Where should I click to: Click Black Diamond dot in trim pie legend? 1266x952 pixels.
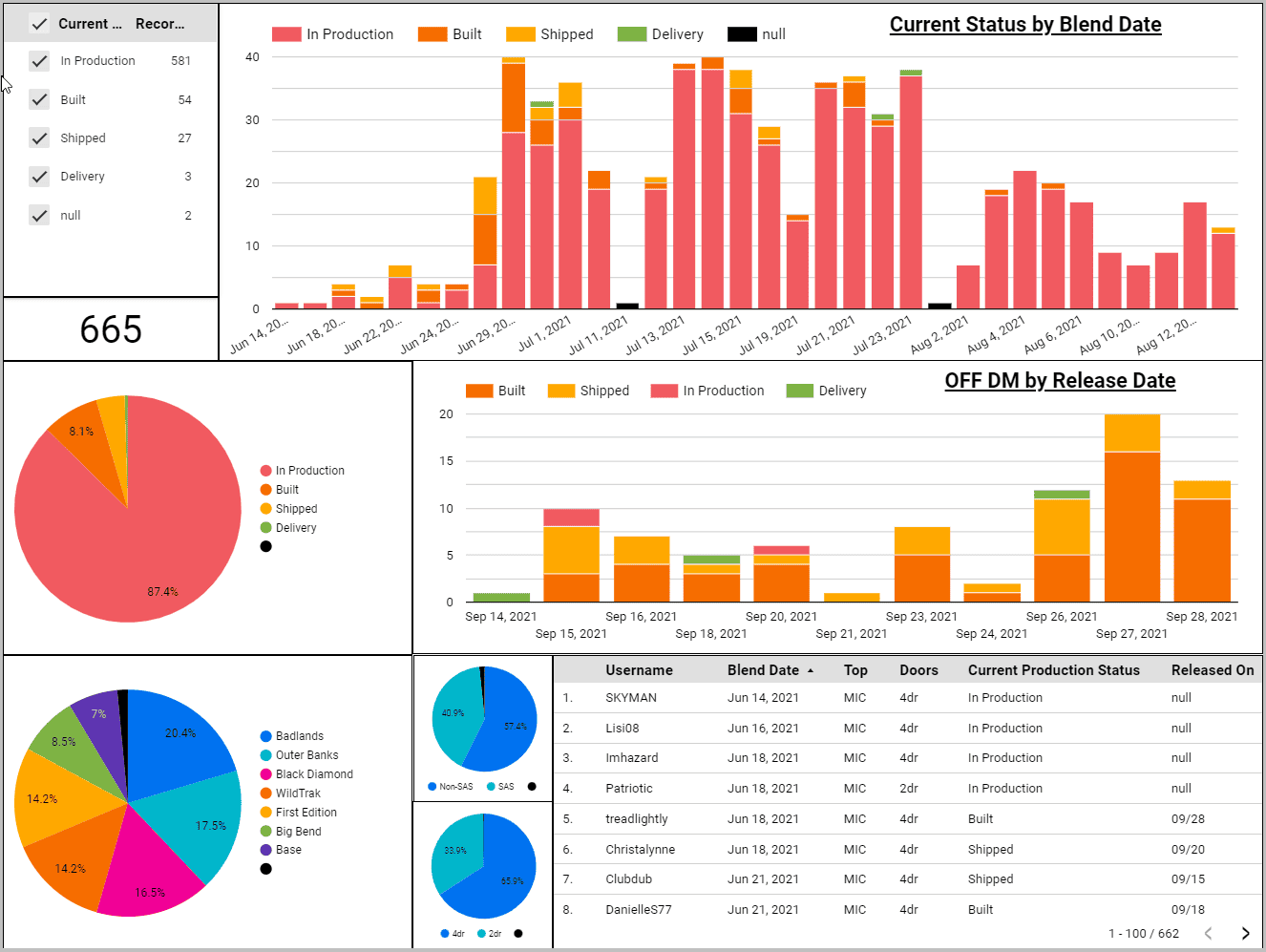(266, 774)
